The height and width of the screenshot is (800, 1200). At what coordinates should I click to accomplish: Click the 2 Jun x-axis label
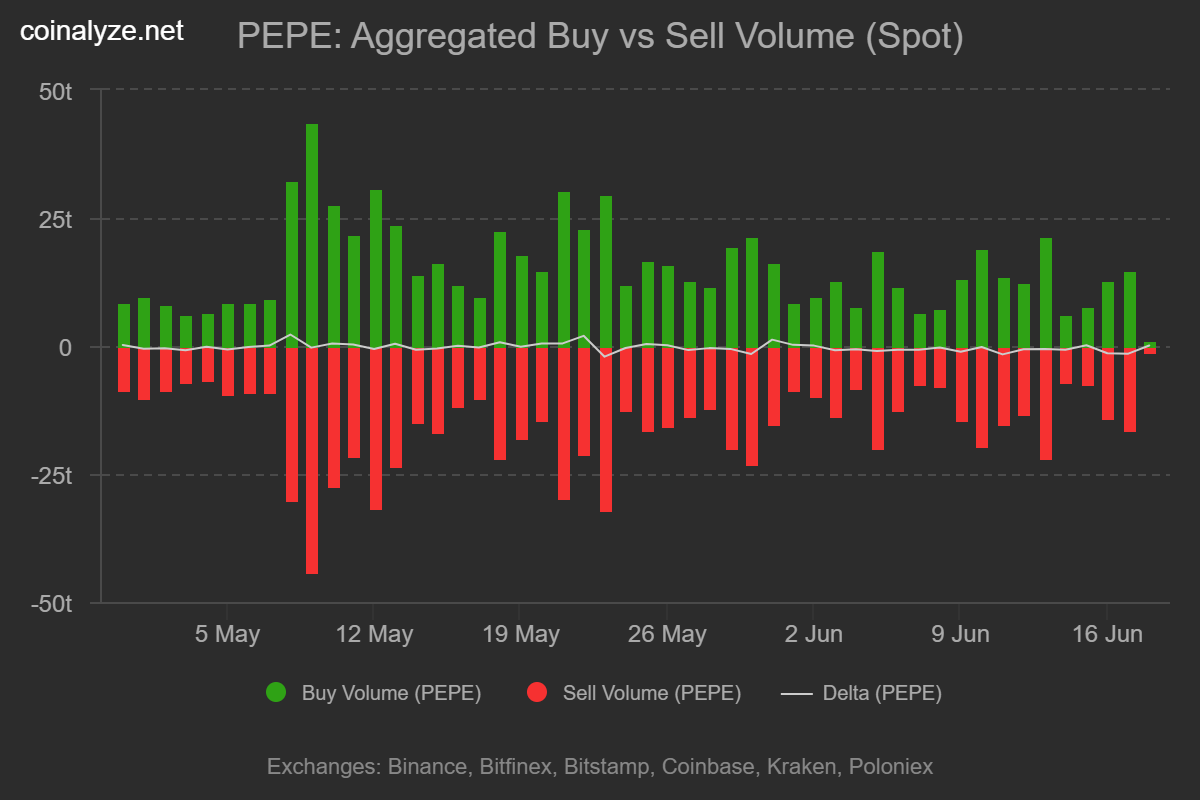click(813, 634)
